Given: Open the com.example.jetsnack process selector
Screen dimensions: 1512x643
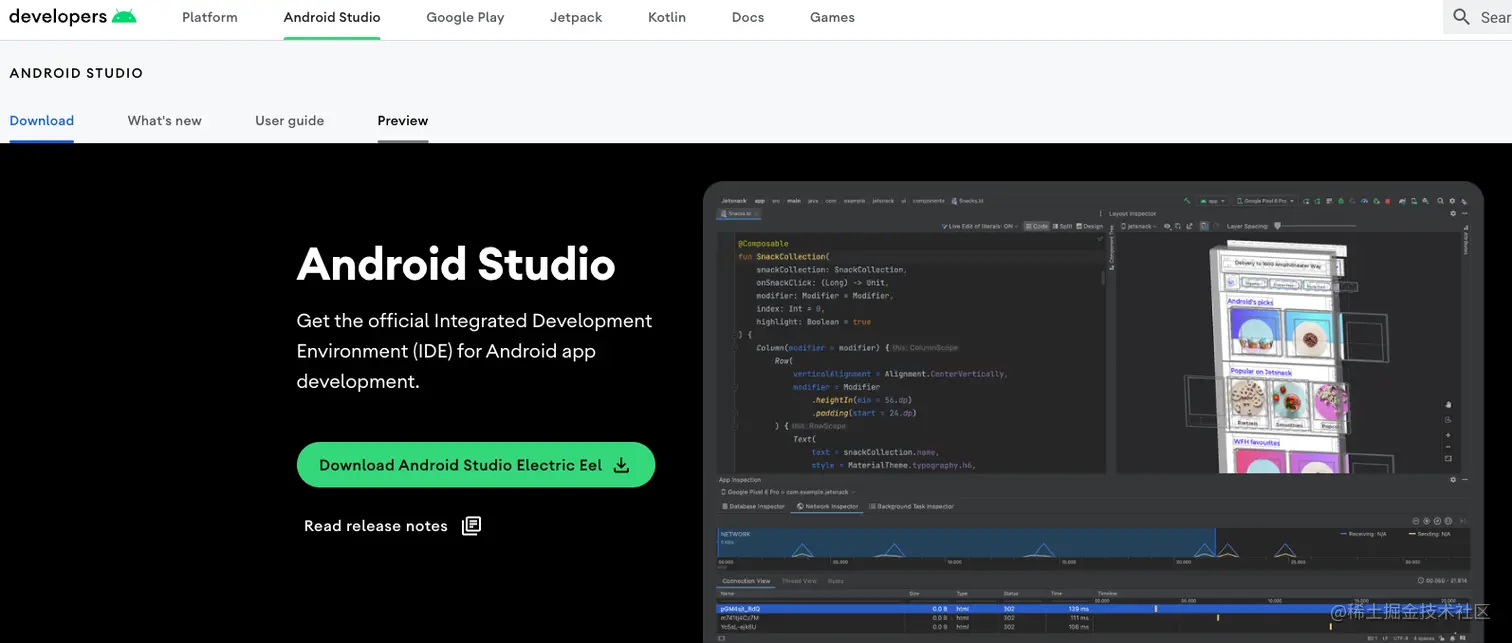Looking at the screenshot, I should (x=786, y=492).
